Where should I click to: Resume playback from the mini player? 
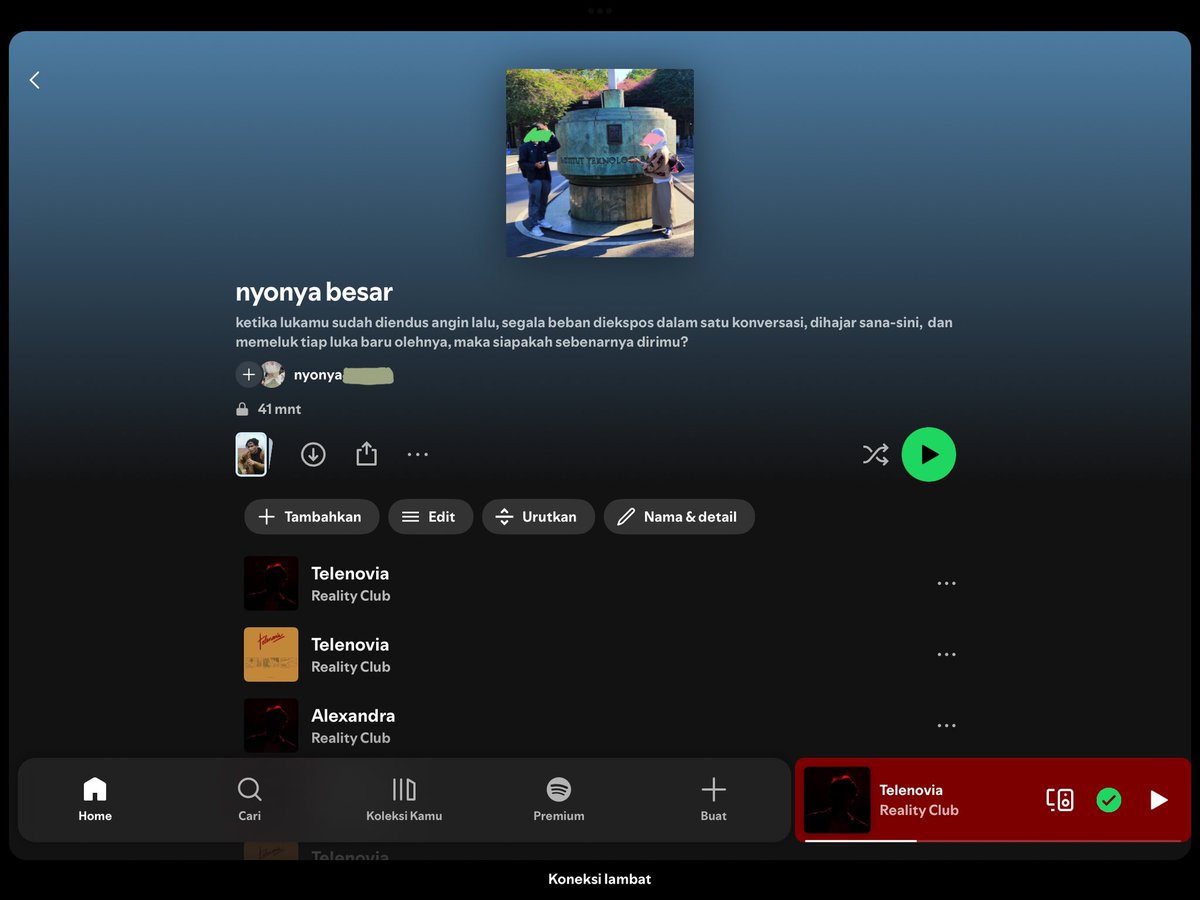[x=1159, y=800]
